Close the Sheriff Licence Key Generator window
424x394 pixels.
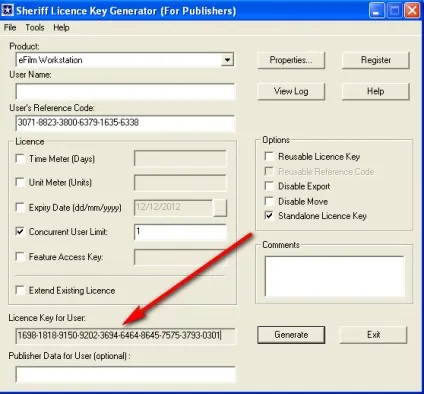coord(412,11)
